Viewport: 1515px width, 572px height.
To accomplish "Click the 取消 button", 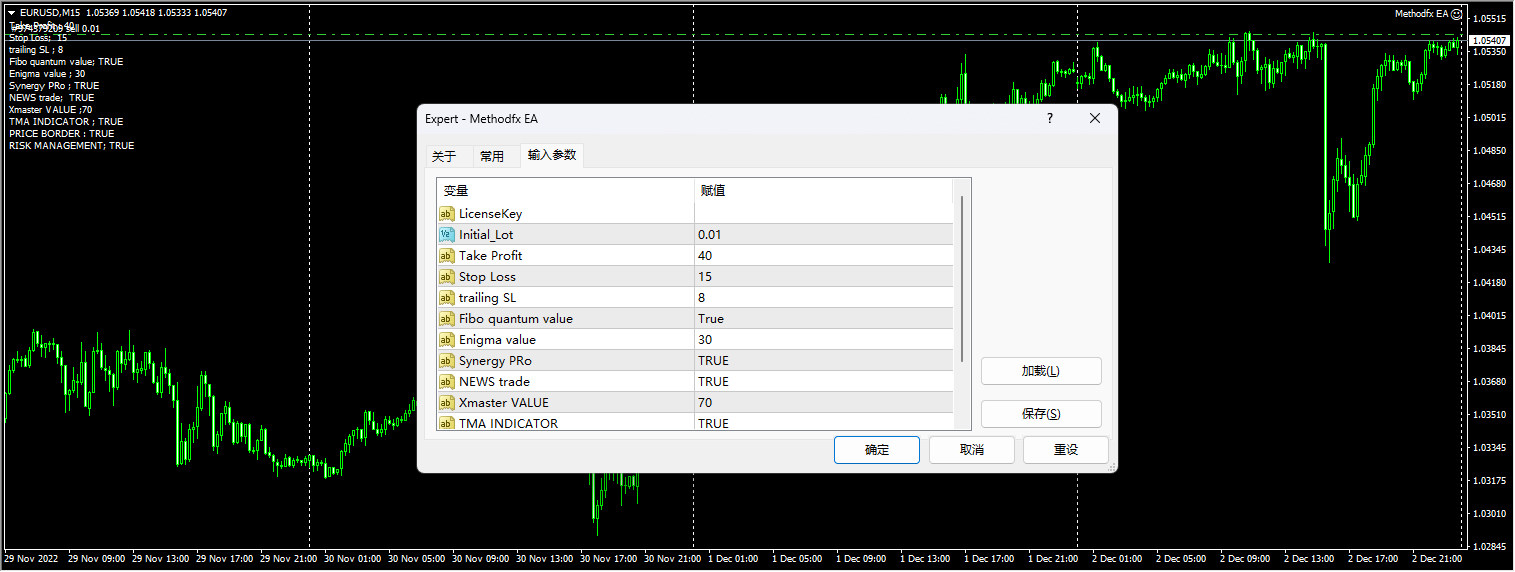I will tap(972, 450).
